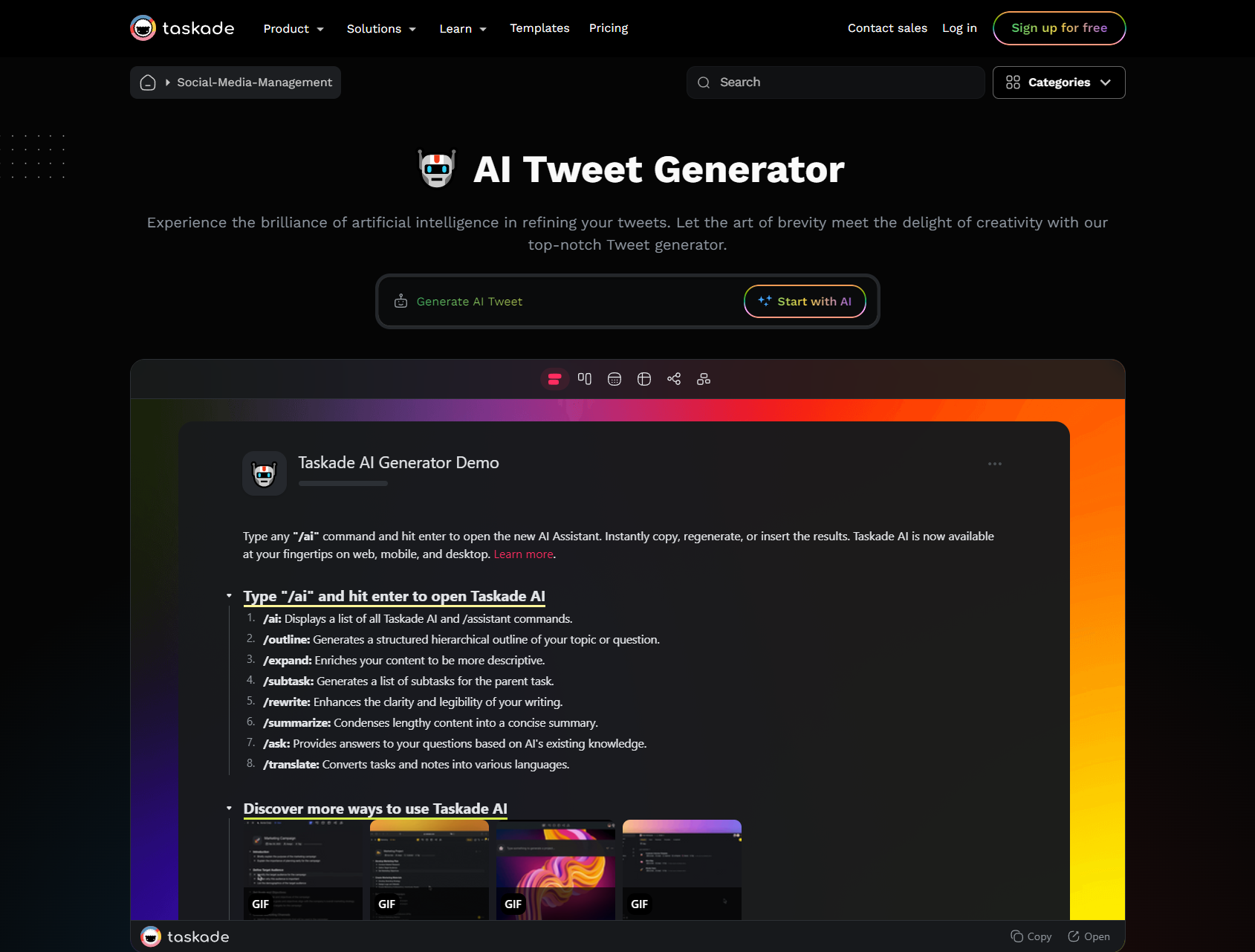Select the org chart view icon
Screen dimensions: 1255x952
point(704,379)
